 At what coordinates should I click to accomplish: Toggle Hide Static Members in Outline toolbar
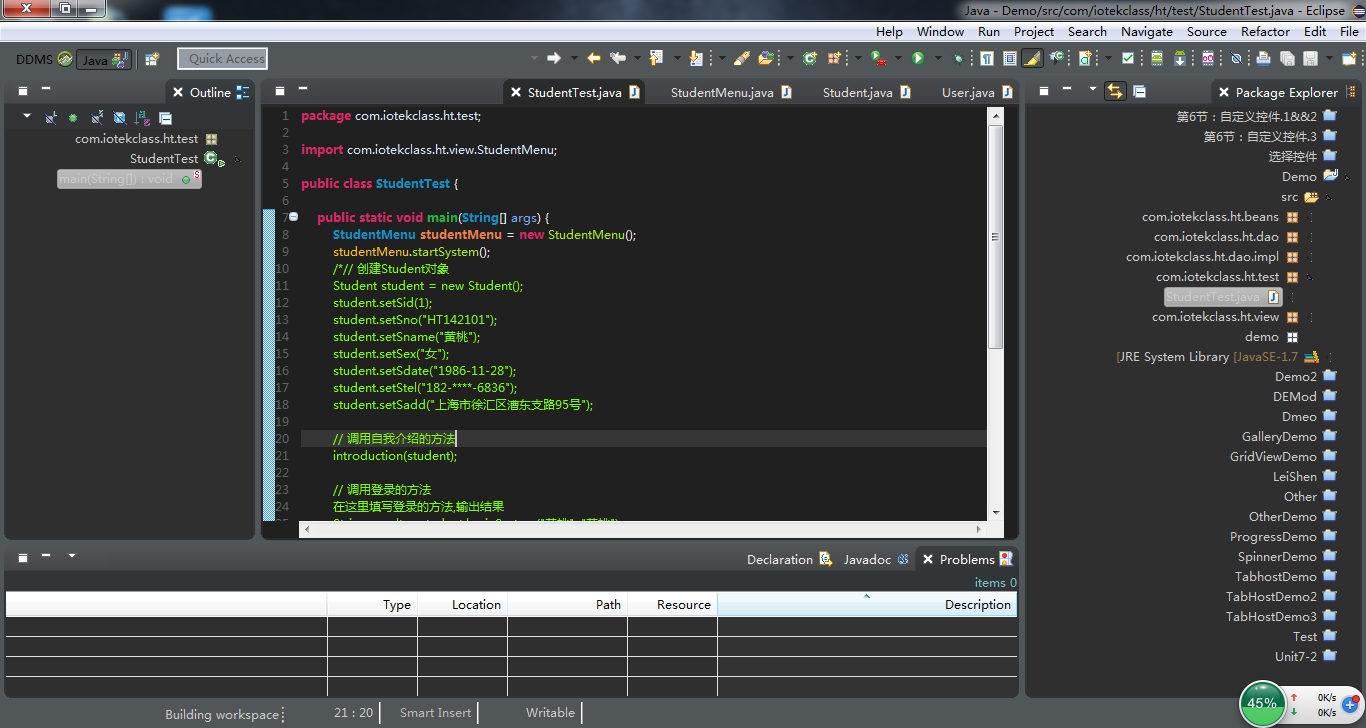97,118
